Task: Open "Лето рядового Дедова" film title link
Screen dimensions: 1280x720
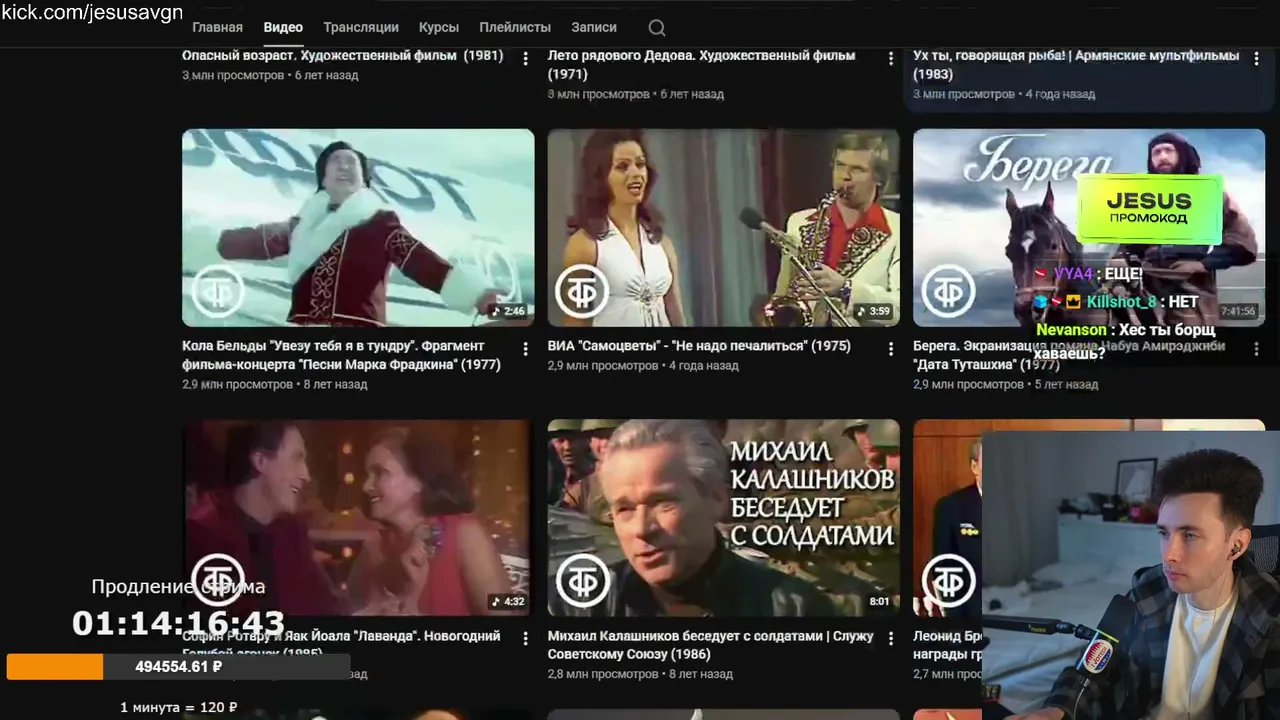Action: pyautogui.click(x=701, y=64)
